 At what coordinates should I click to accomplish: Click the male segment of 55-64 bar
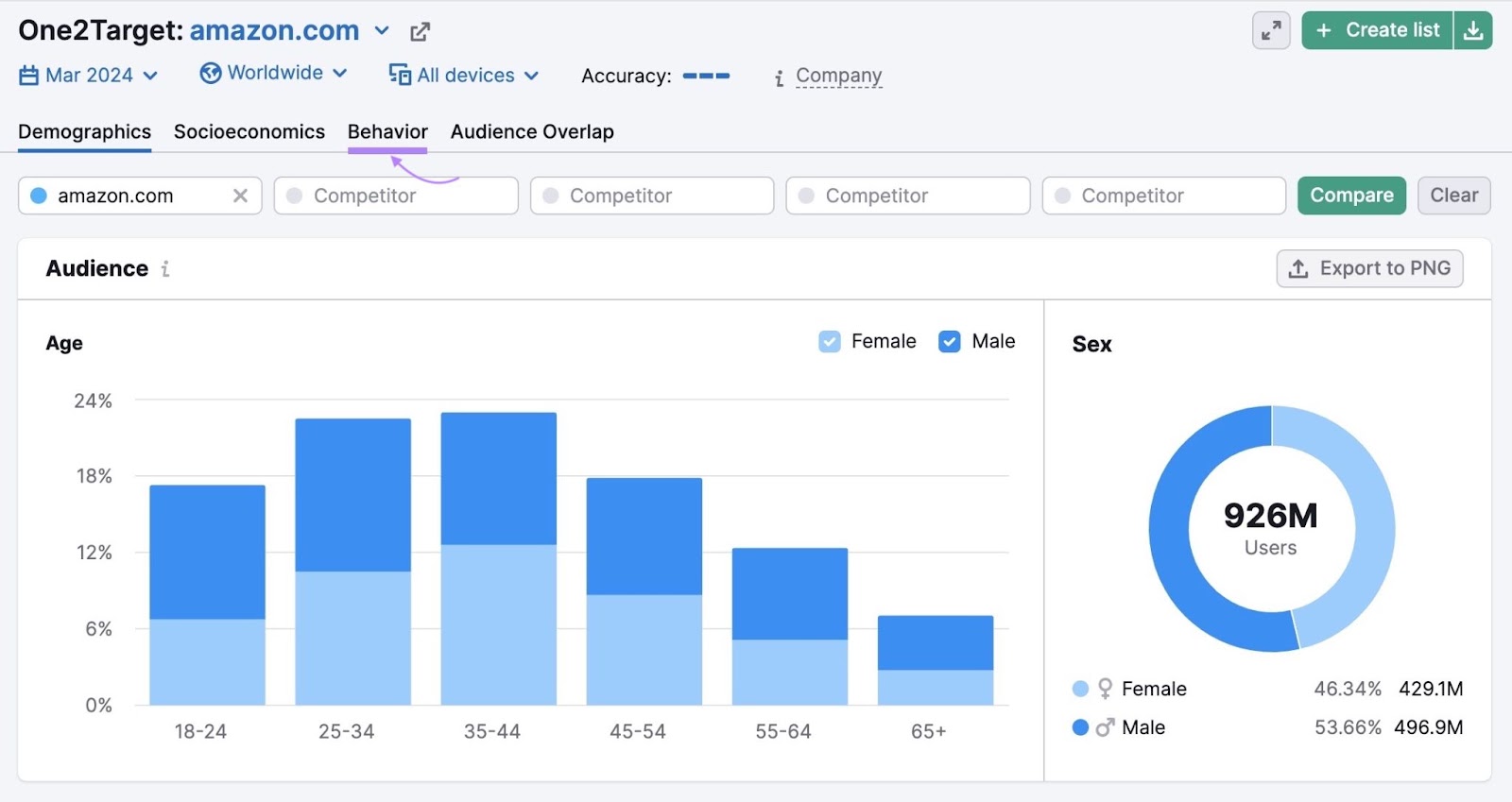tap(789, 594)
